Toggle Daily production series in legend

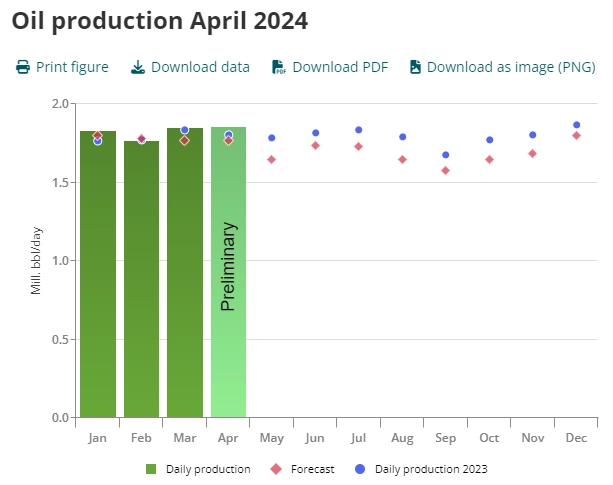tap(209, 468)
